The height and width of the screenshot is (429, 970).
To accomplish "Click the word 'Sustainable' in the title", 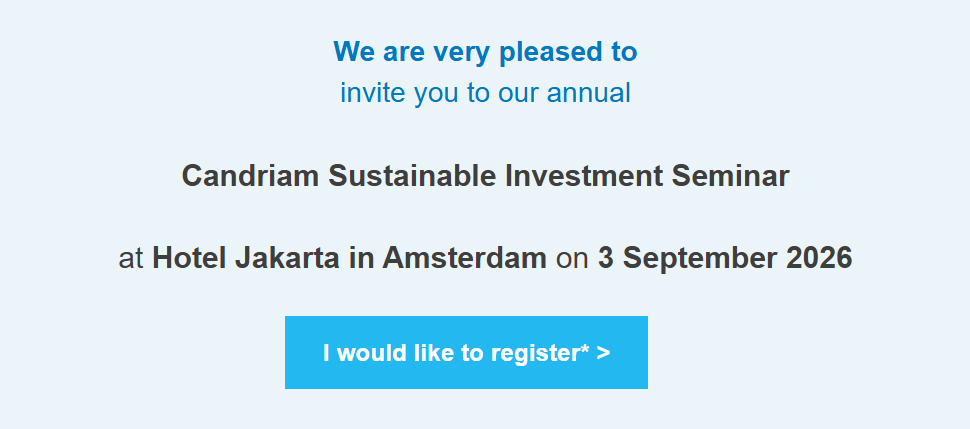I will [x=412, y=176].
